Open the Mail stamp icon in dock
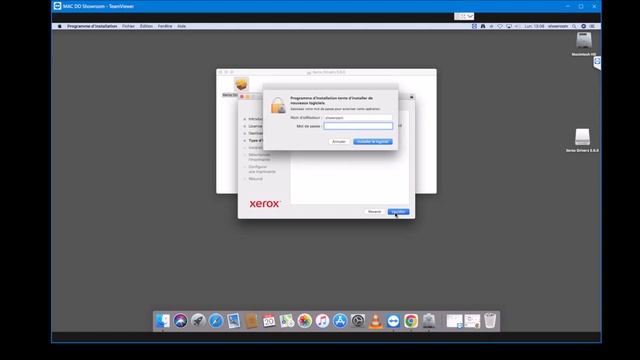 pos(233,321)
